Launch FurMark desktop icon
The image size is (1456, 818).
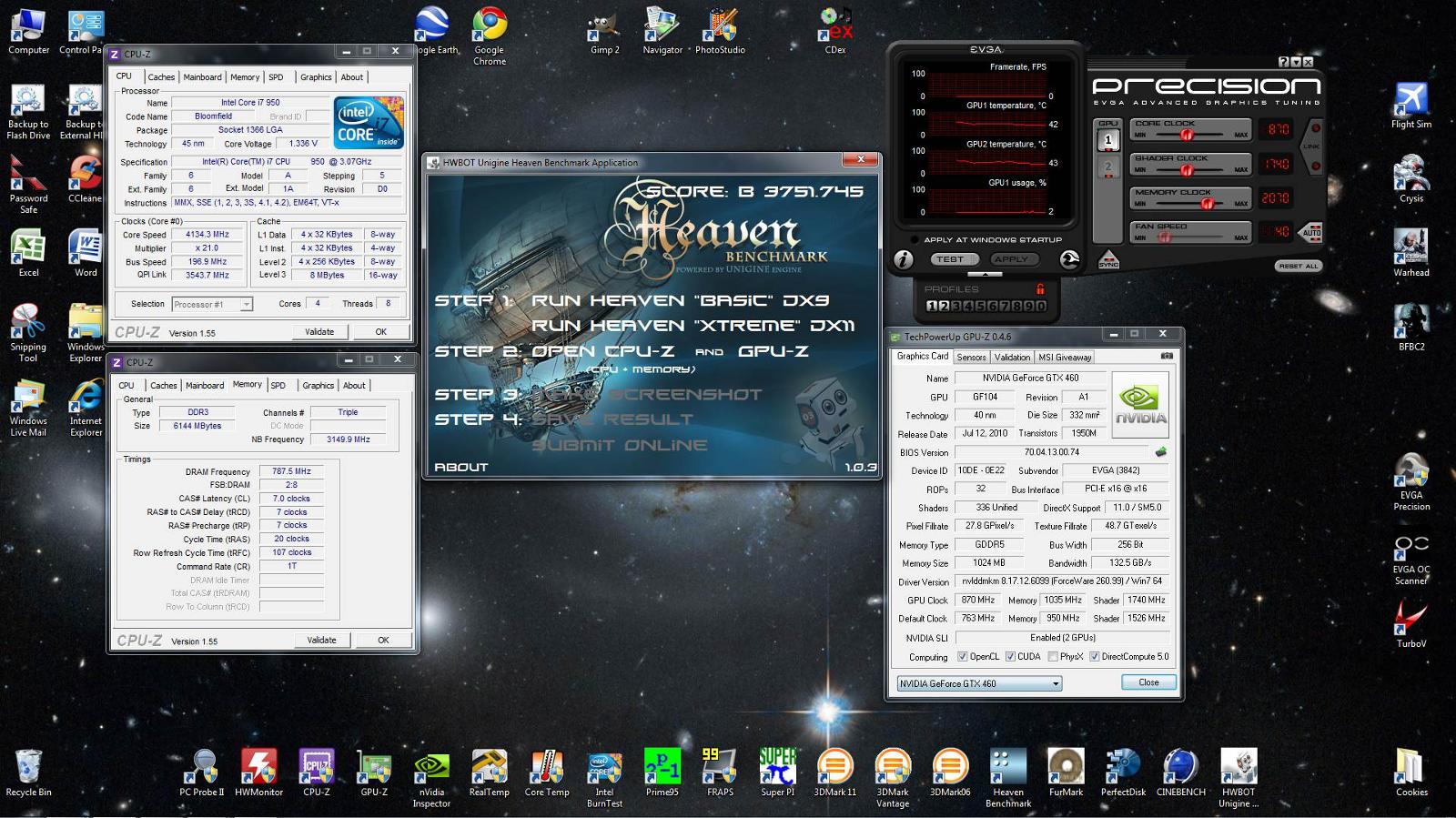tap(1066, 773)
